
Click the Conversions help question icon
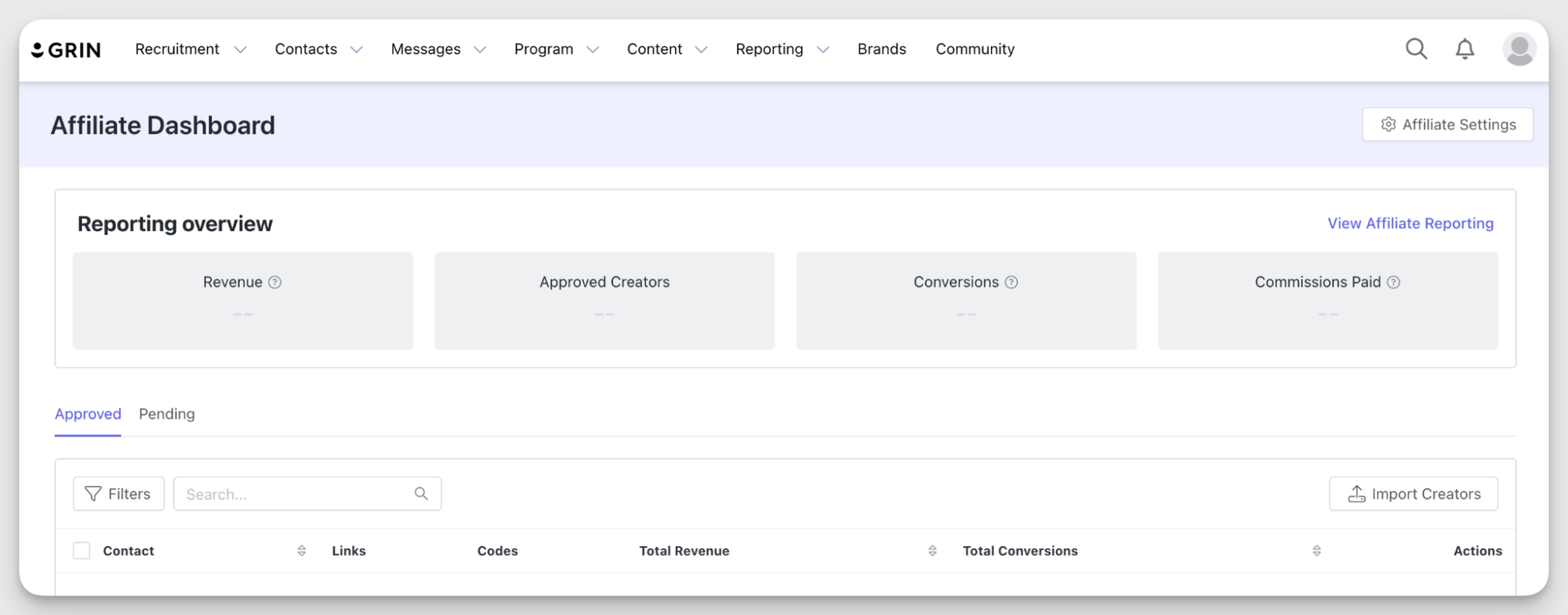pyautogui.click(x=1011, y=282)
